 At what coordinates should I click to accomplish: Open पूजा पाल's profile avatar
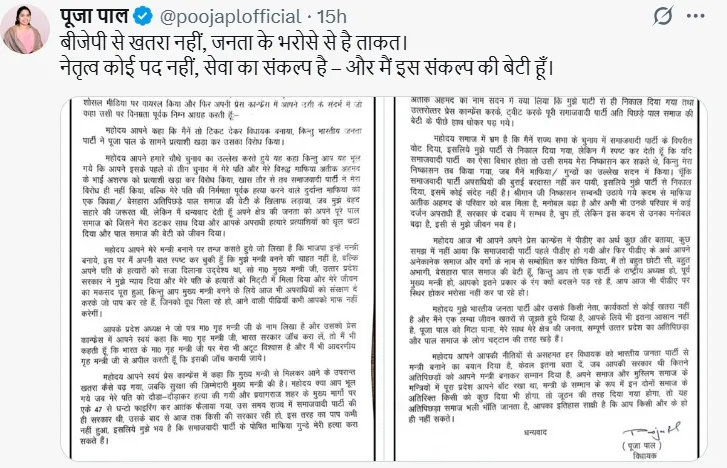pos(25,29)
